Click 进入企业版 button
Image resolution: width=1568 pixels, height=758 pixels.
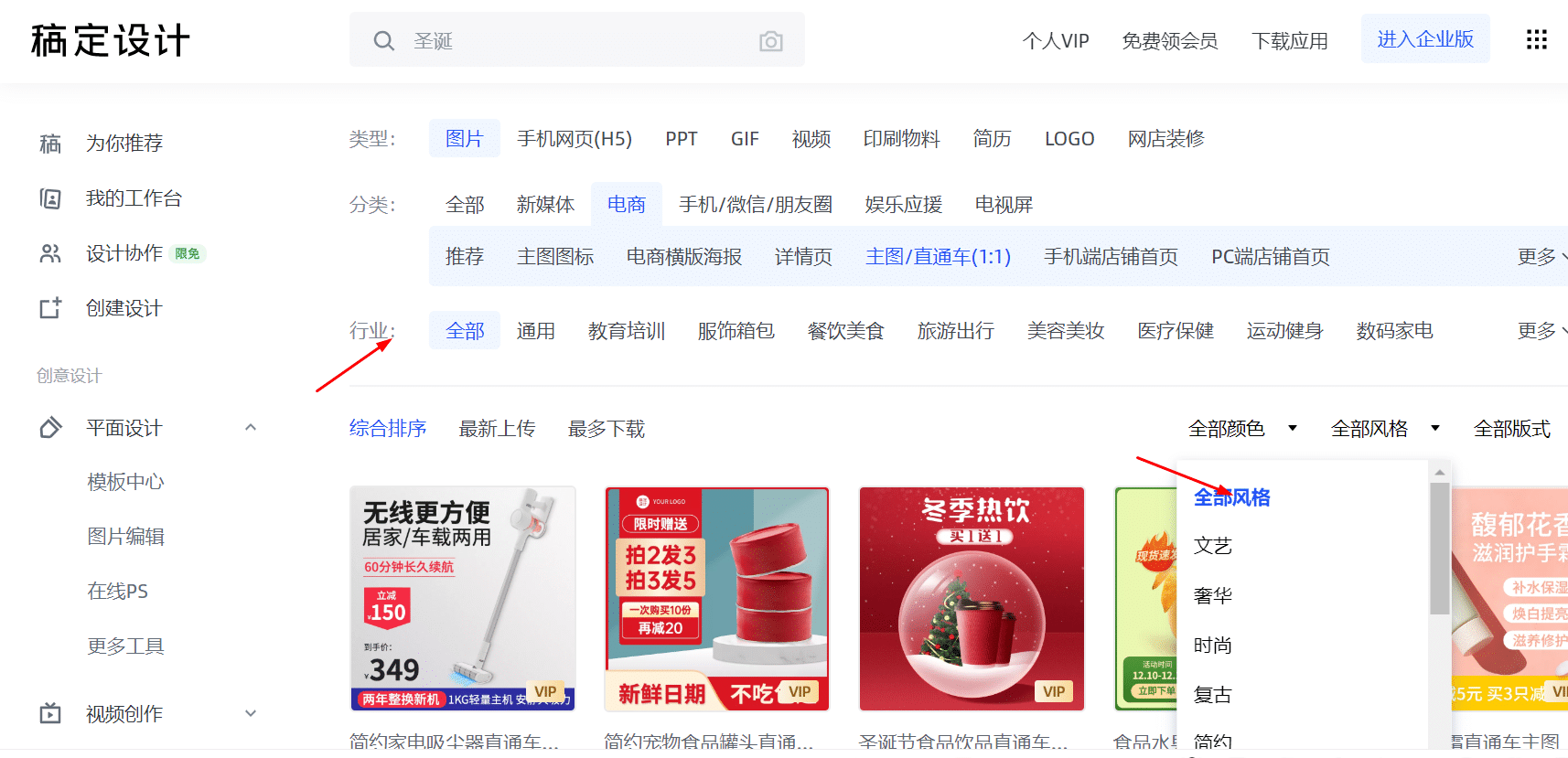(x=1425, y=39)
